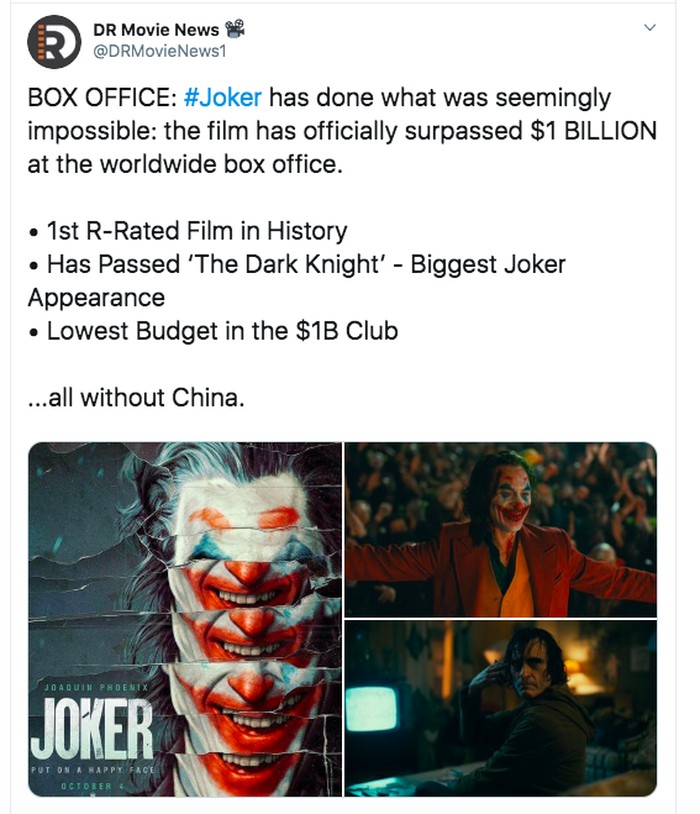Visit the @DRMovieNews1 handle link
700x814 pixels.
(159, 51)
